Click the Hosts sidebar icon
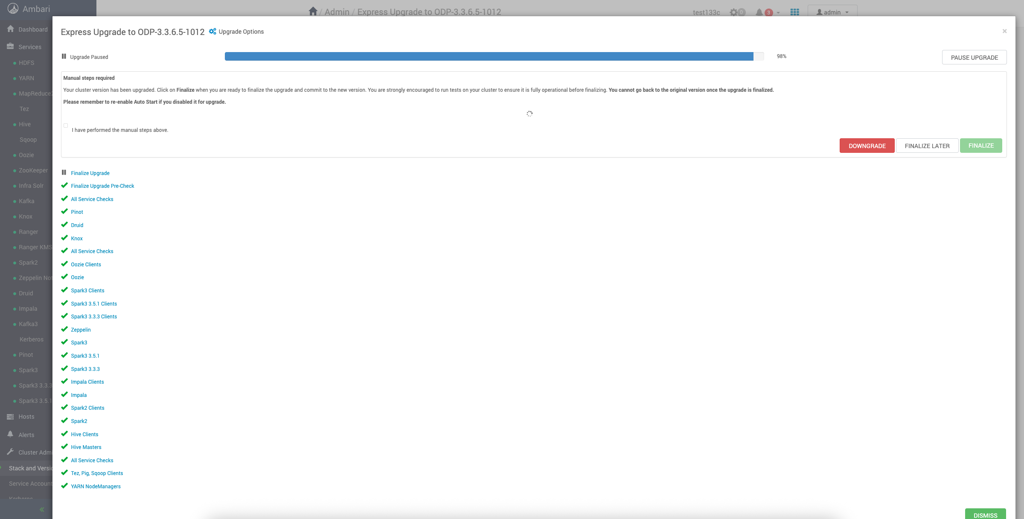Screen dimensions: 1024x519 coord(10,417)
